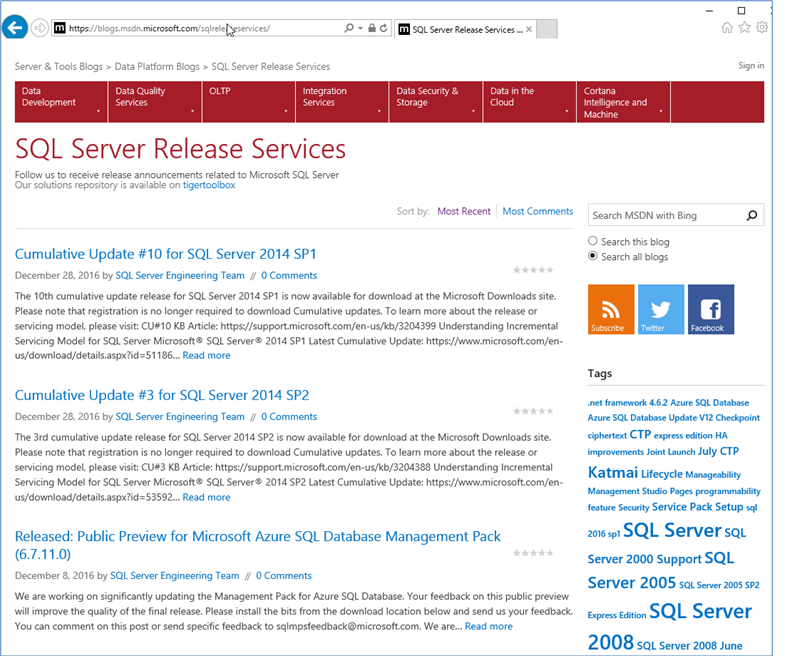Open the Server & Tools Blogs breadcrumb

pos(59,66)
